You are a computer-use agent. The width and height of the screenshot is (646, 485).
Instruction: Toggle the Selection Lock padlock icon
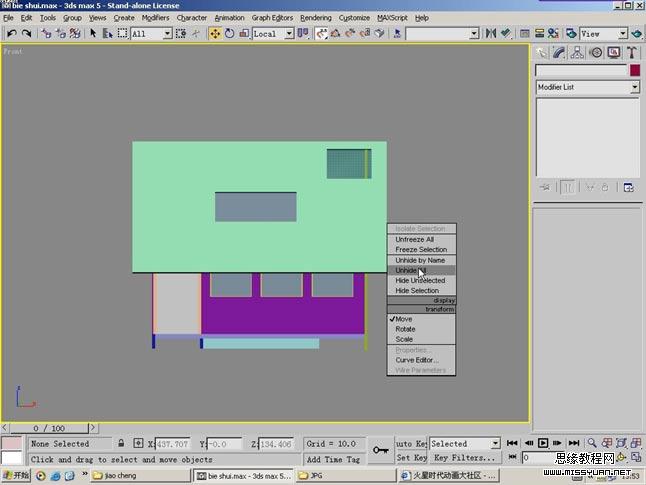pos(121,443)
